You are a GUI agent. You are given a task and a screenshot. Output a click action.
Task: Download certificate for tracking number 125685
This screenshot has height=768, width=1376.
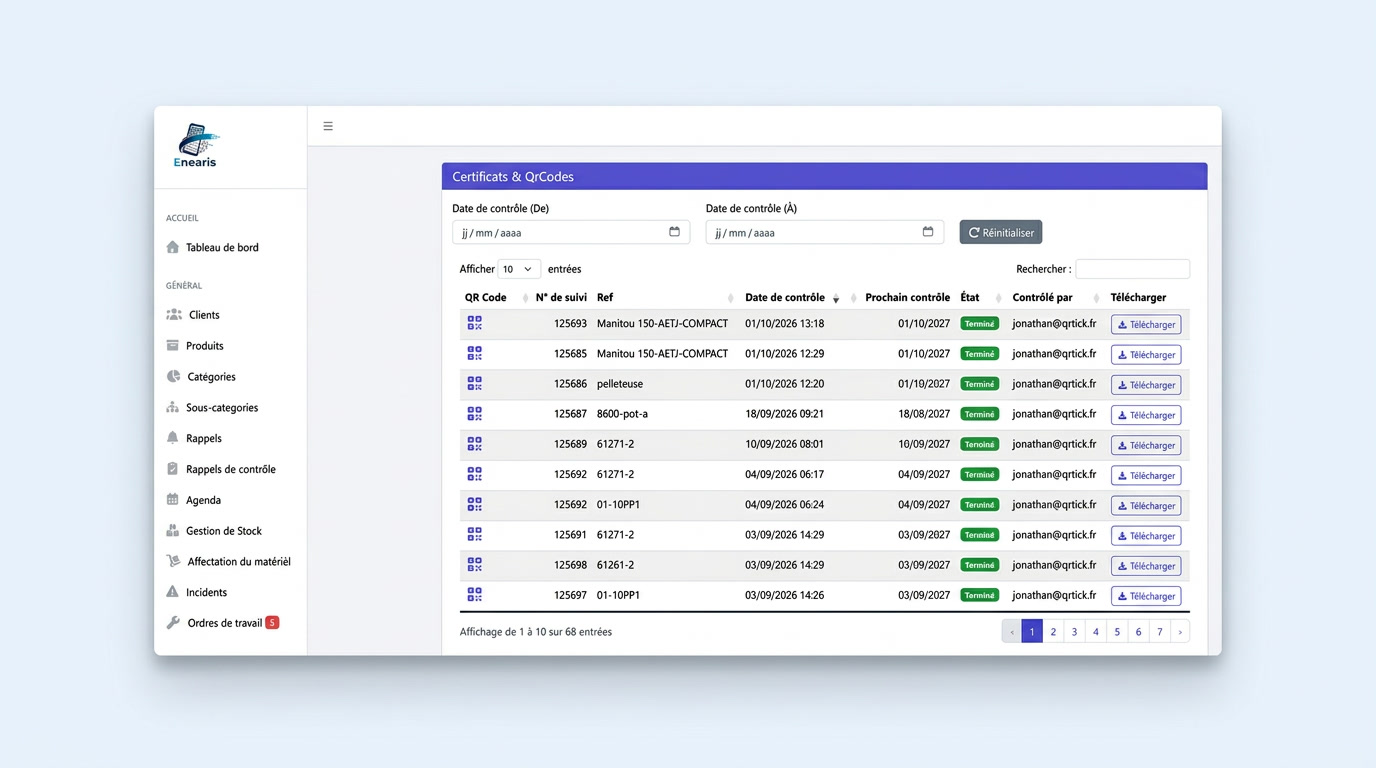click(1146, 354)
